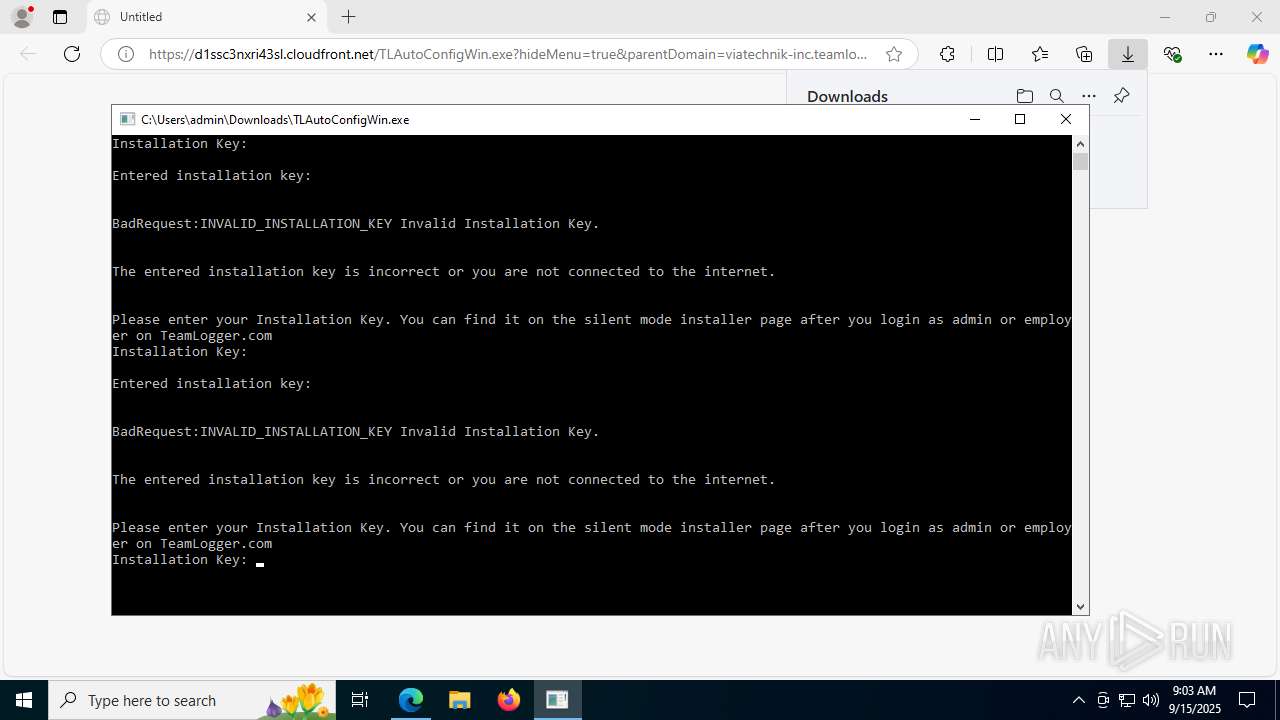The image size is (1280, 720).
Task: Toggle split screen view
Action: click(995, 54)
